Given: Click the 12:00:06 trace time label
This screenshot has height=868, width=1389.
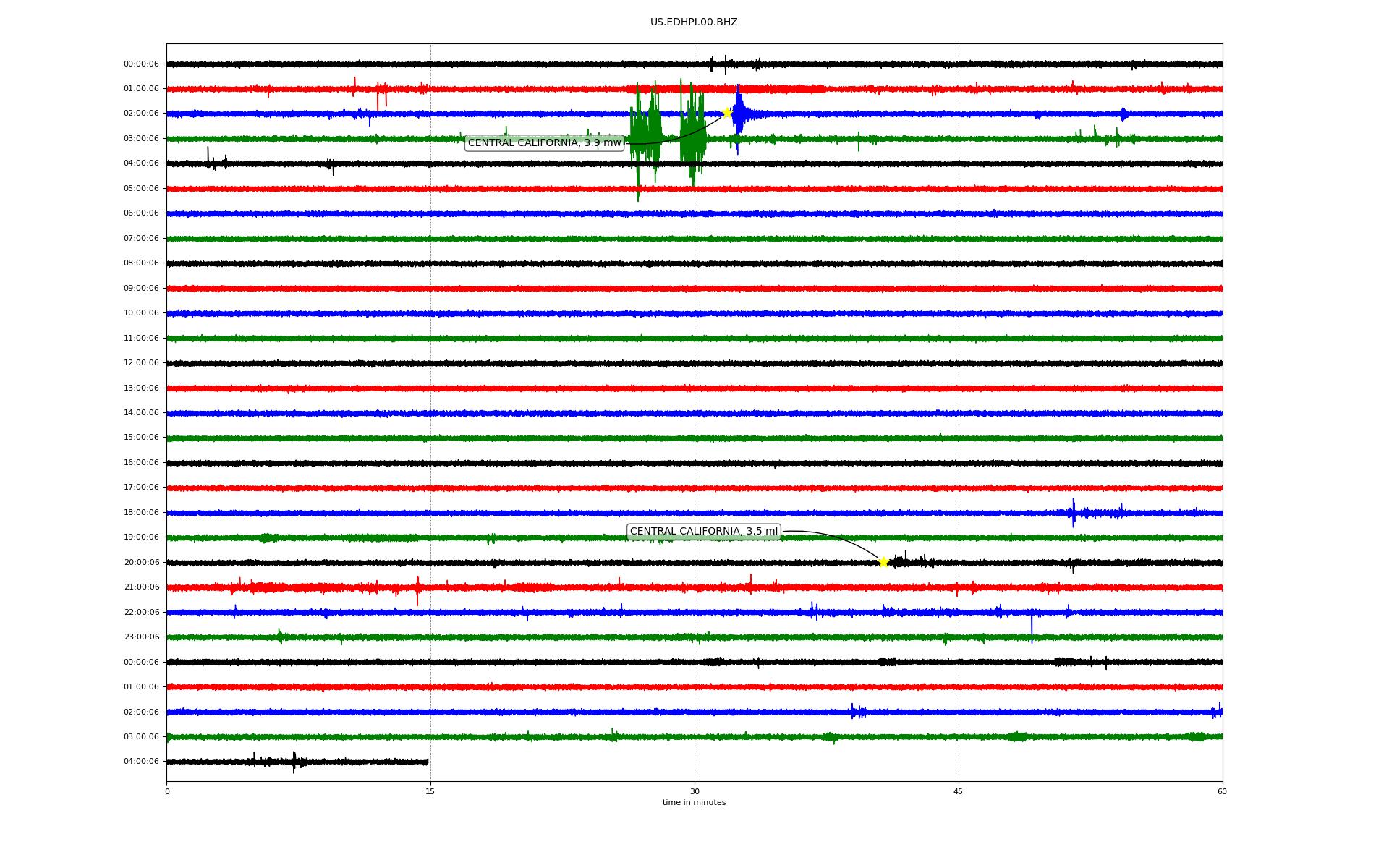Looking at the screenshot, I should (x=141, y=363).
